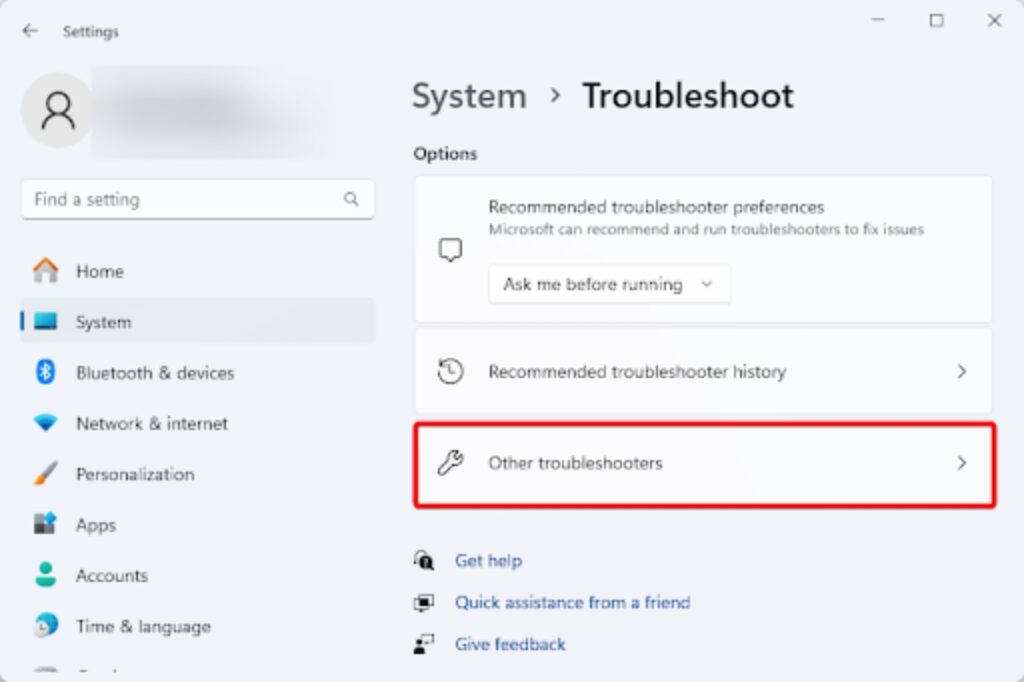
Task: Open the Get help link
Action: click(x=488, y=561)
